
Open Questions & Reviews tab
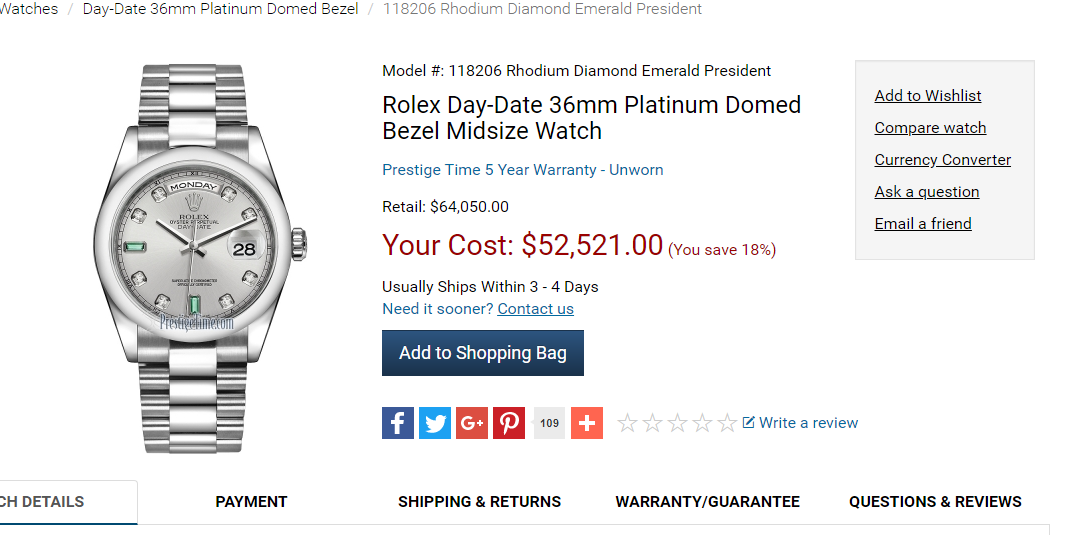coord(935,502)
